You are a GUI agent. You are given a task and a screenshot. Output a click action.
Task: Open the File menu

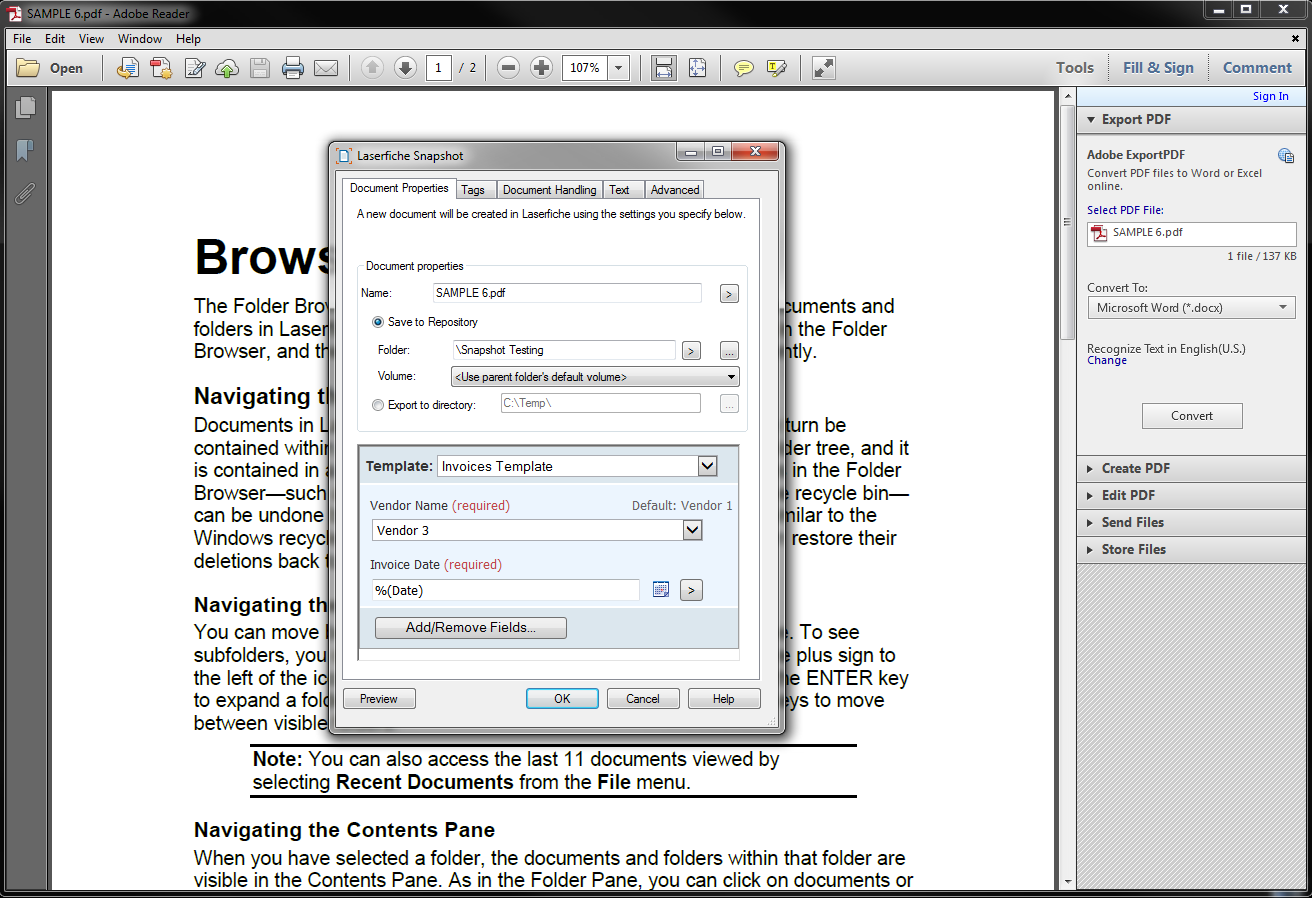[22, 39]
